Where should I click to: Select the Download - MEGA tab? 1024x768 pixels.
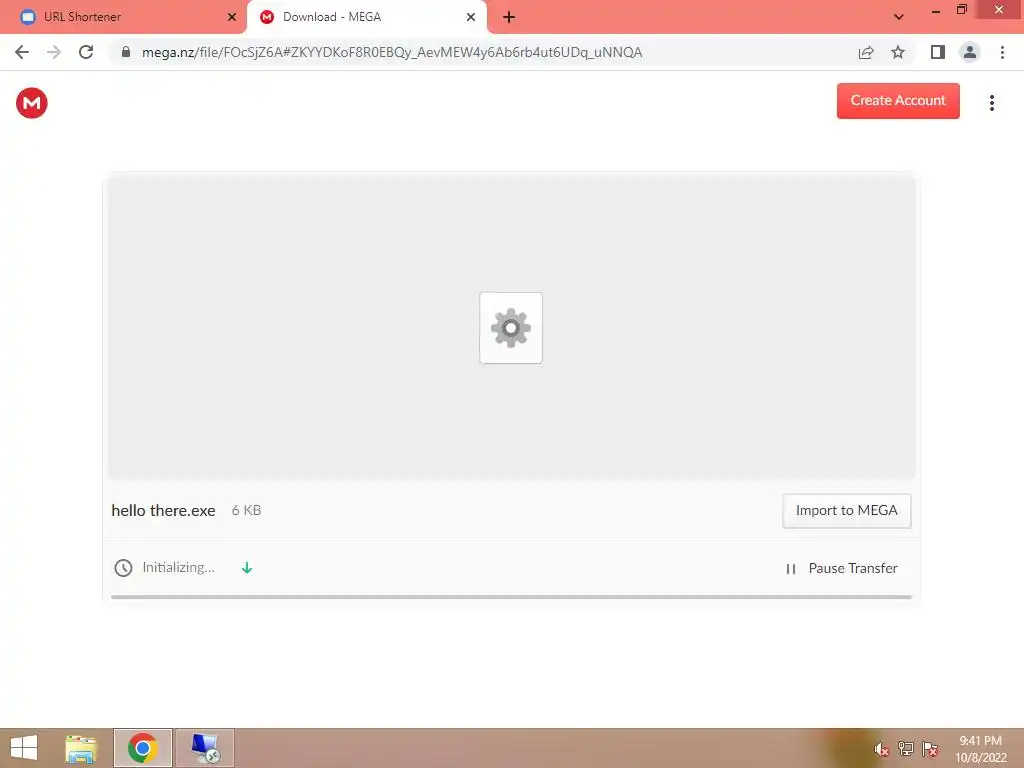(x=366, y=17)
